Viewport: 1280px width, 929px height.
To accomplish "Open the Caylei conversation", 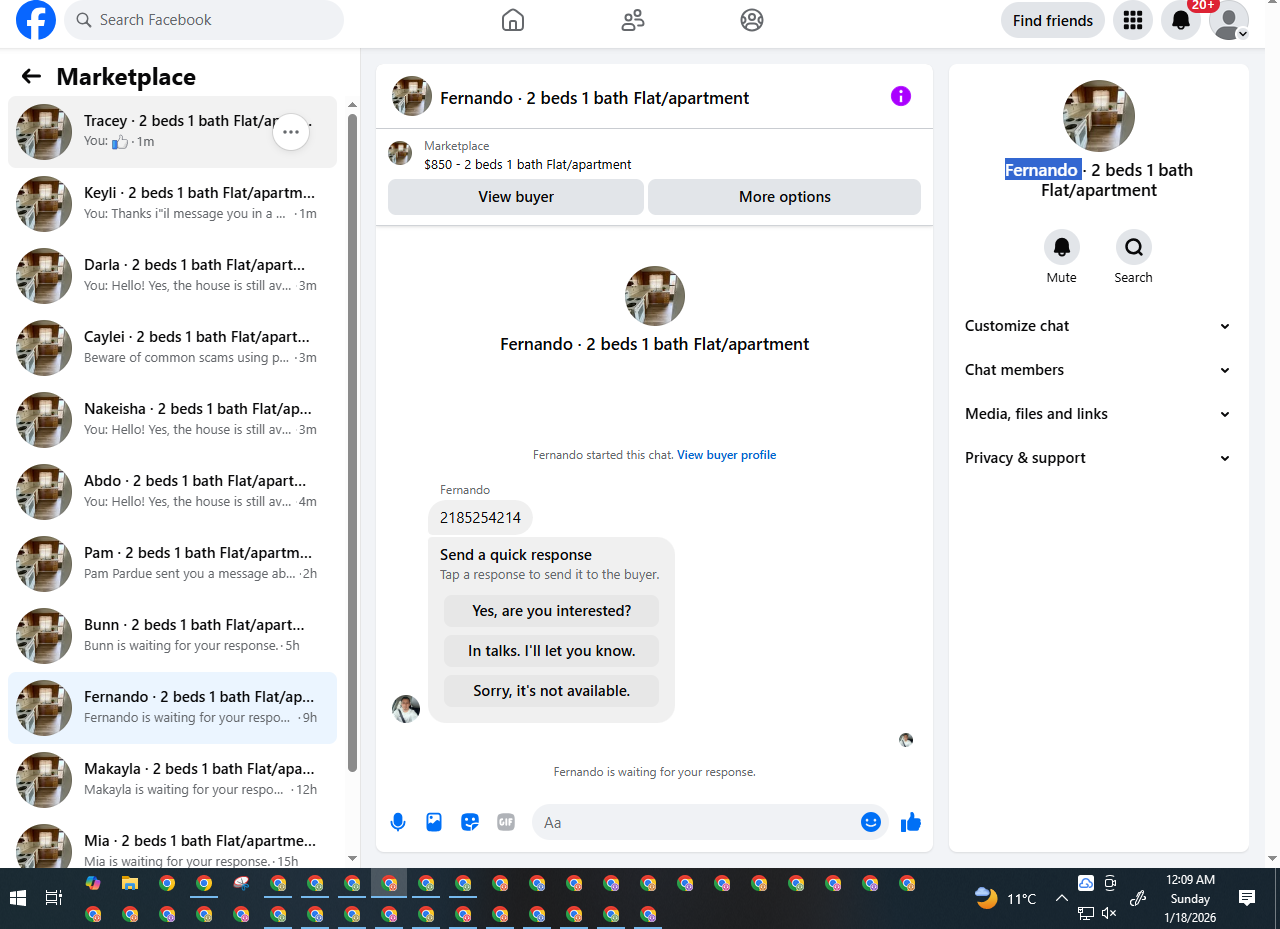I will click(172, 348).
